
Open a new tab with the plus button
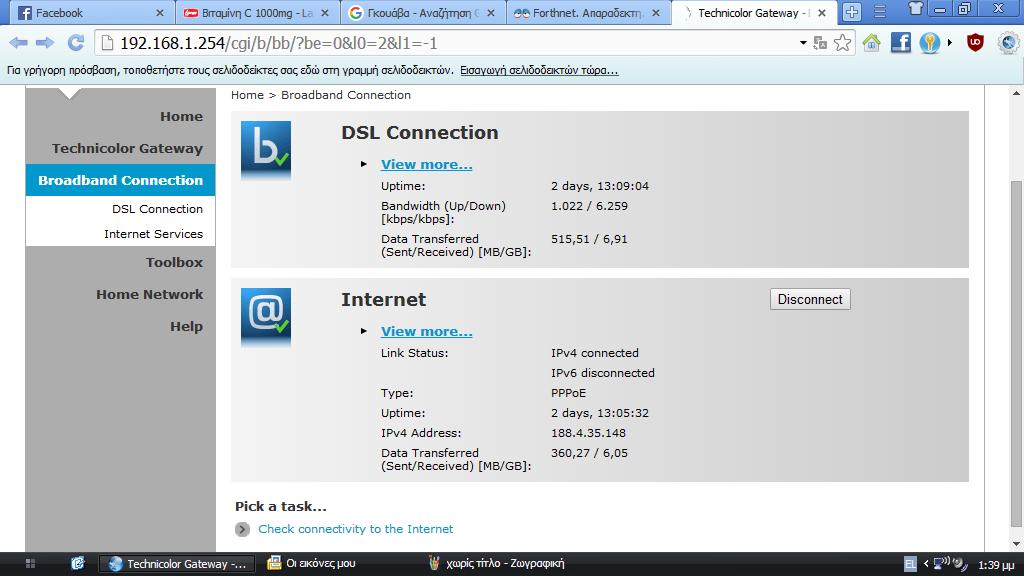pos(852,12)
